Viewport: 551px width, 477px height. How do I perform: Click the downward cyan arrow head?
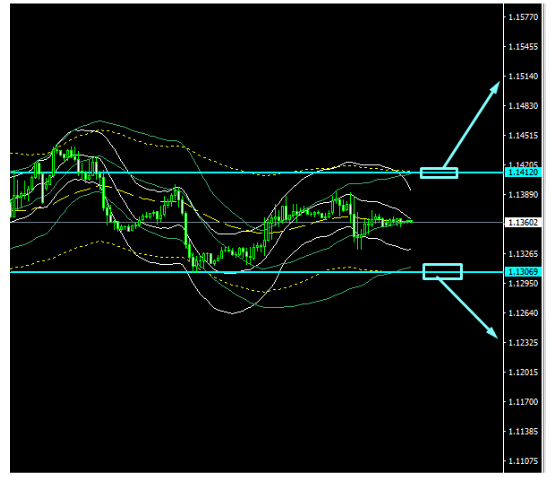[x=493, y=333]
